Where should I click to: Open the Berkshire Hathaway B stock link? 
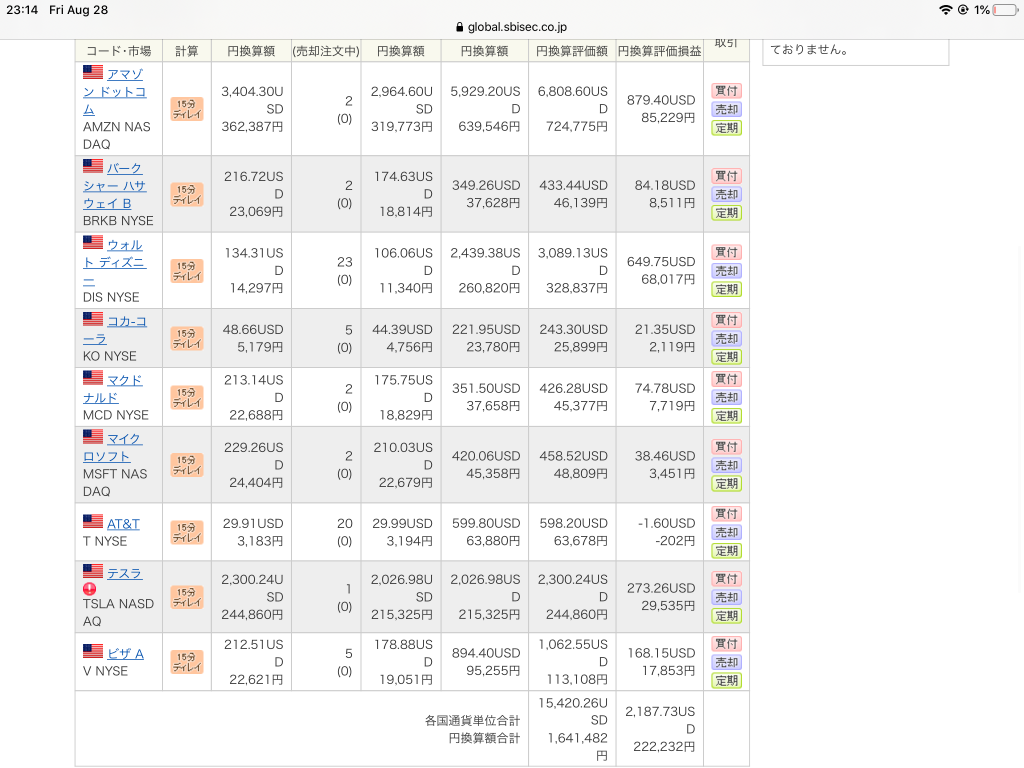tap(115, 185)
